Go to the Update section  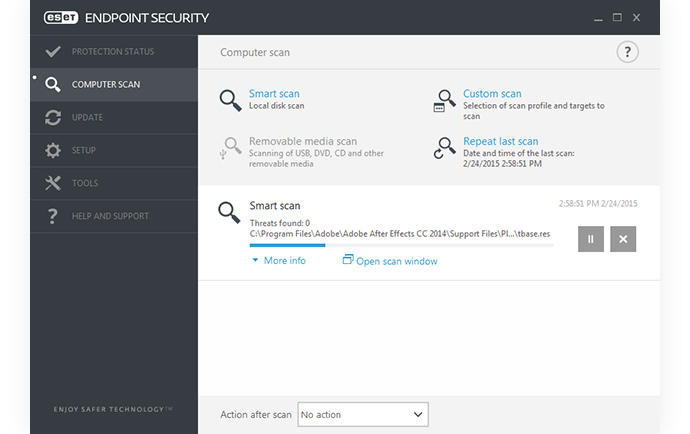pos(114,118)
